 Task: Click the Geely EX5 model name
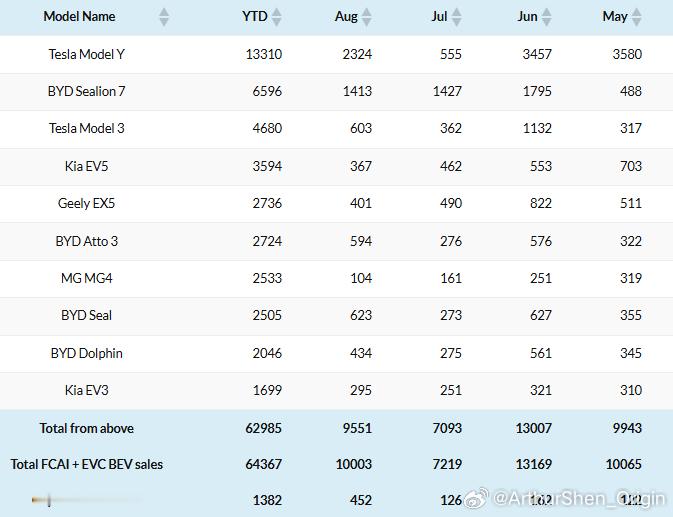(86, 203)
